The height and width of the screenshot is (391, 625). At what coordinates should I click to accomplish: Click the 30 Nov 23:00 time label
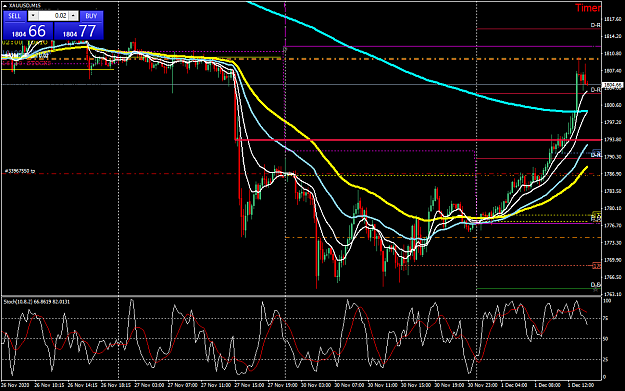(483, 385)
